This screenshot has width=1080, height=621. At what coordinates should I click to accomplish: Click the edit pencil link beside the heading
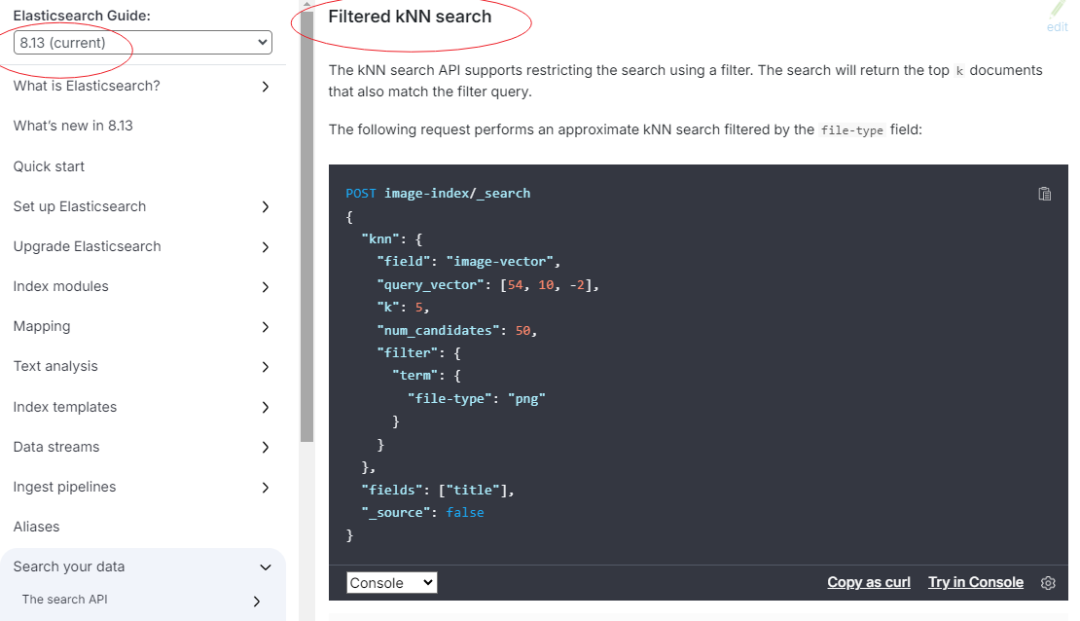tap(1057, 18)
